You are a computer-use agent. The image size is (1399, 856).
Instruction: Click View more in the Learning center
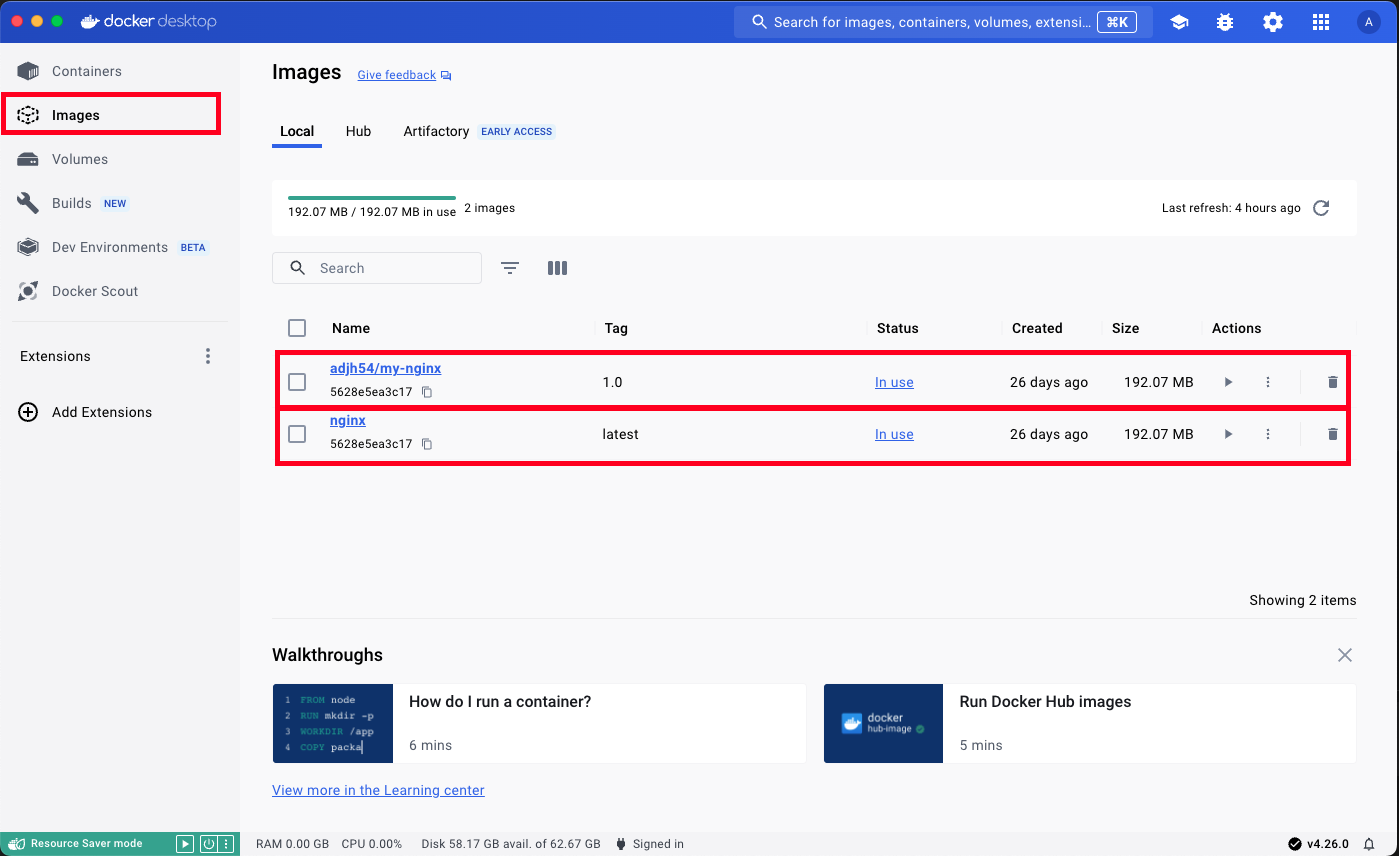point(378,790)
